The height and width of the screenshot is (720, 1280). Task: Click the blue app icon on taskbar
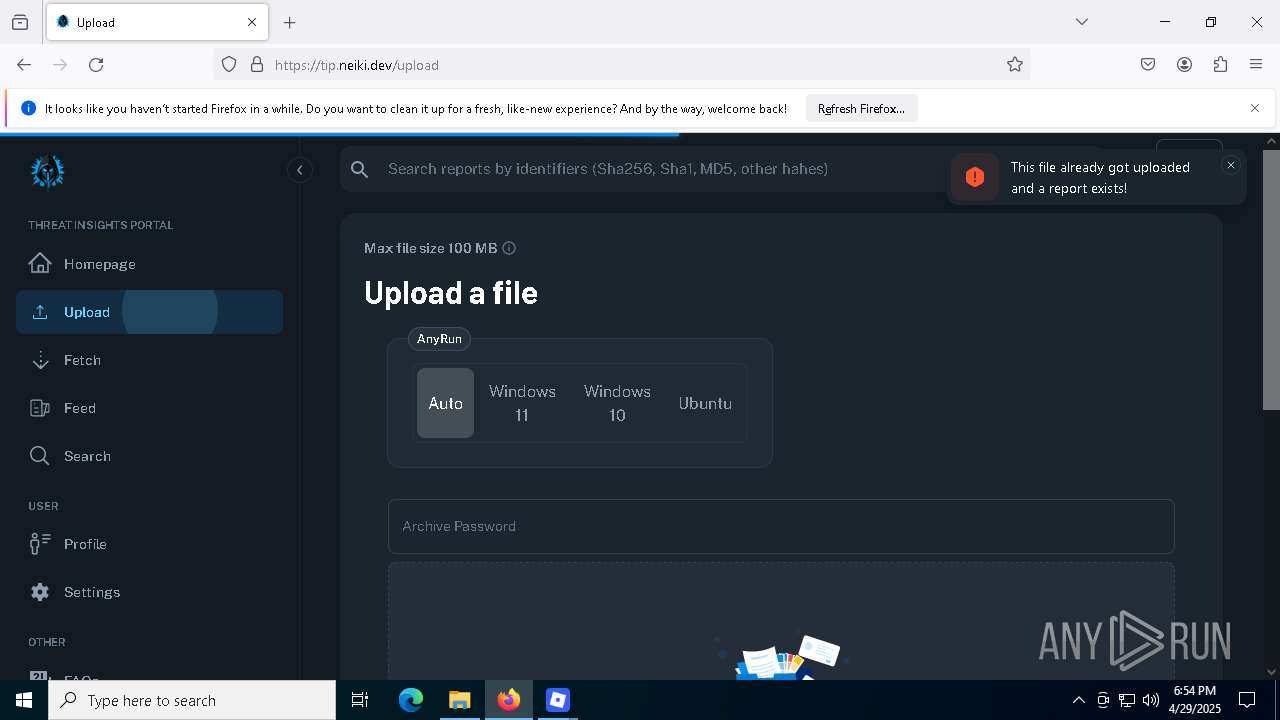[558, 700]
